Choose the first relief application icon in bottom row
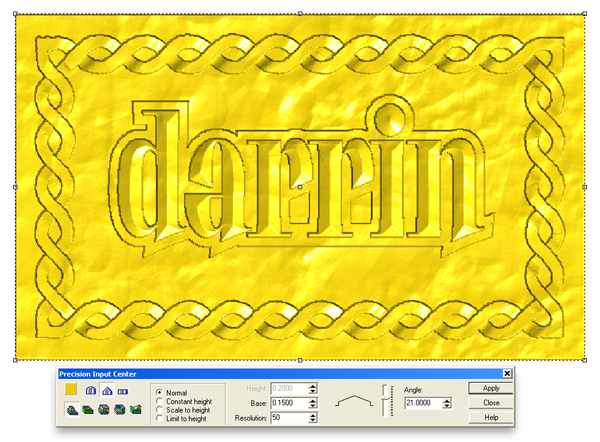The width and height of the screenshot is (600, 442). pos(72,410)
